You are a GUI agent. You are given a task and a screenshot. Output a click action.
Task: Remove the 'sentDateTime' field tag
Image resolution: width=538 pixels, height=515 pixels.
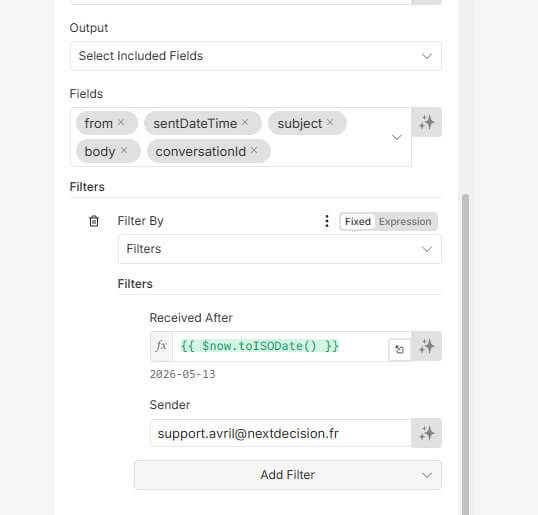245,122
